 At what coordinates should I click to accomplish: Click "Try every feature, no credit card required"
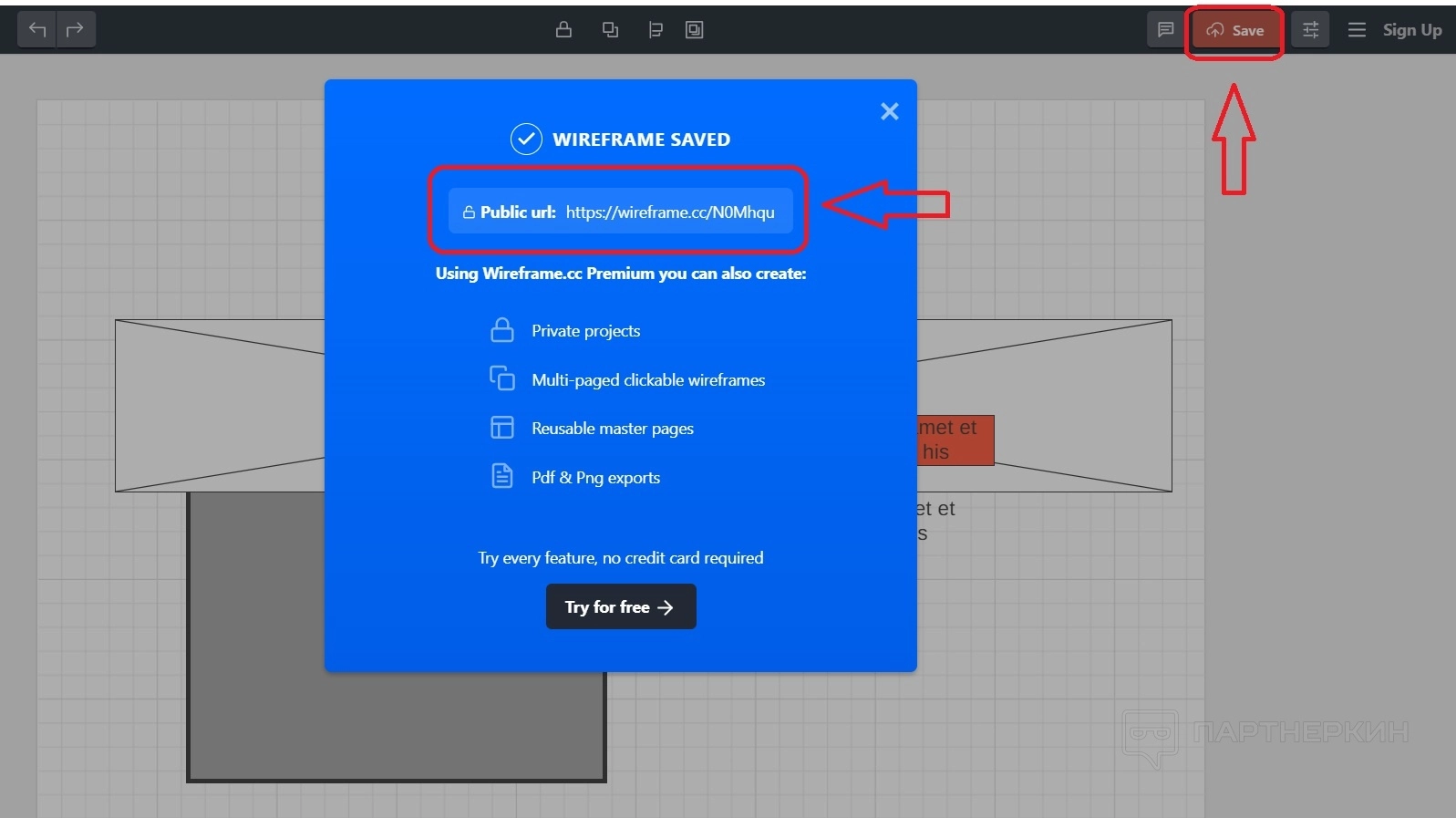pyautogui.click(x=621, y=558)
